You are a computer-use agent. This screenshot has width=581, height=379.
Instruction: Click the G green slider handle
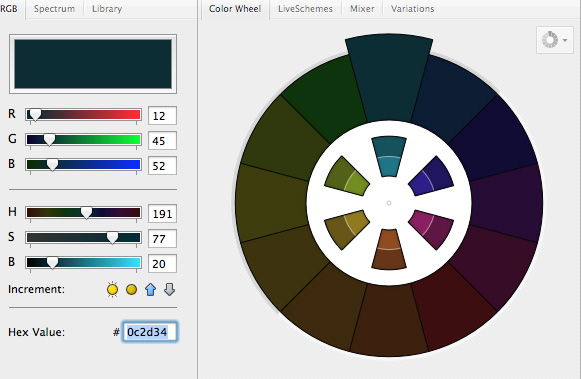point(49,140)
